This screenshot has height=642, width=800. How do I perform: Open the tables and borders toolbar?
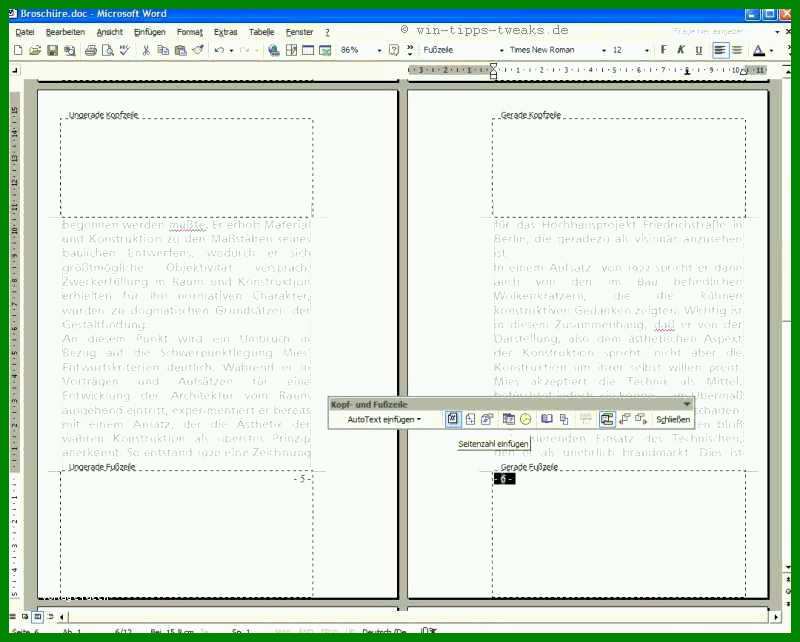[x=291, y=50]
